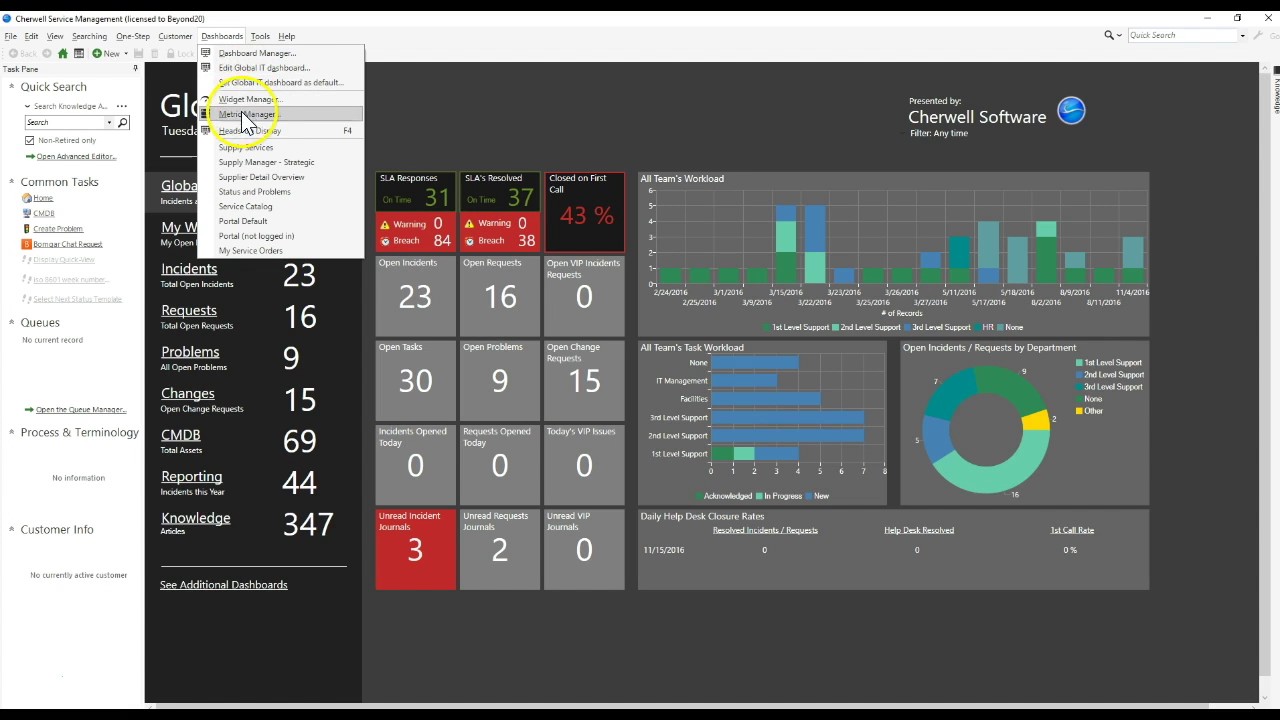The width and height of the screenshot is (1280, 720).
Task: Open the Searching menu
Action: click(89, 36)
